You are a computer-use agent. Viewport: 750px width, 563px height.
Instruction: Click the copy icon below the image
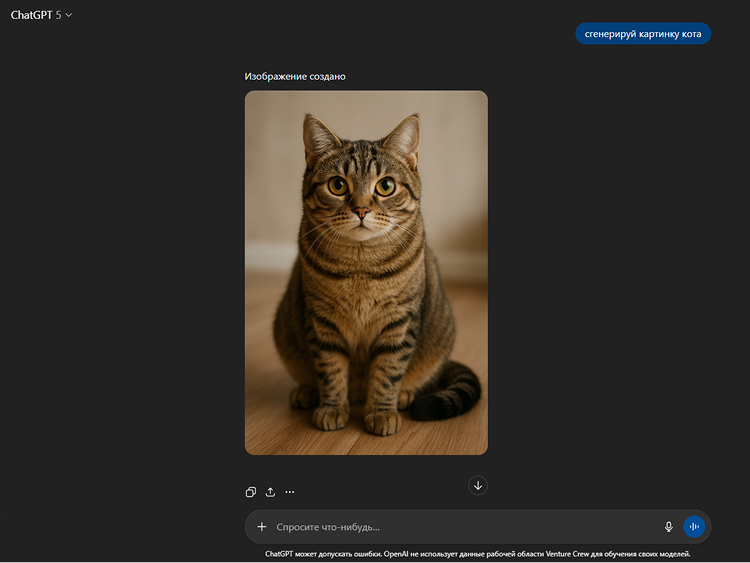coord(251,492)
